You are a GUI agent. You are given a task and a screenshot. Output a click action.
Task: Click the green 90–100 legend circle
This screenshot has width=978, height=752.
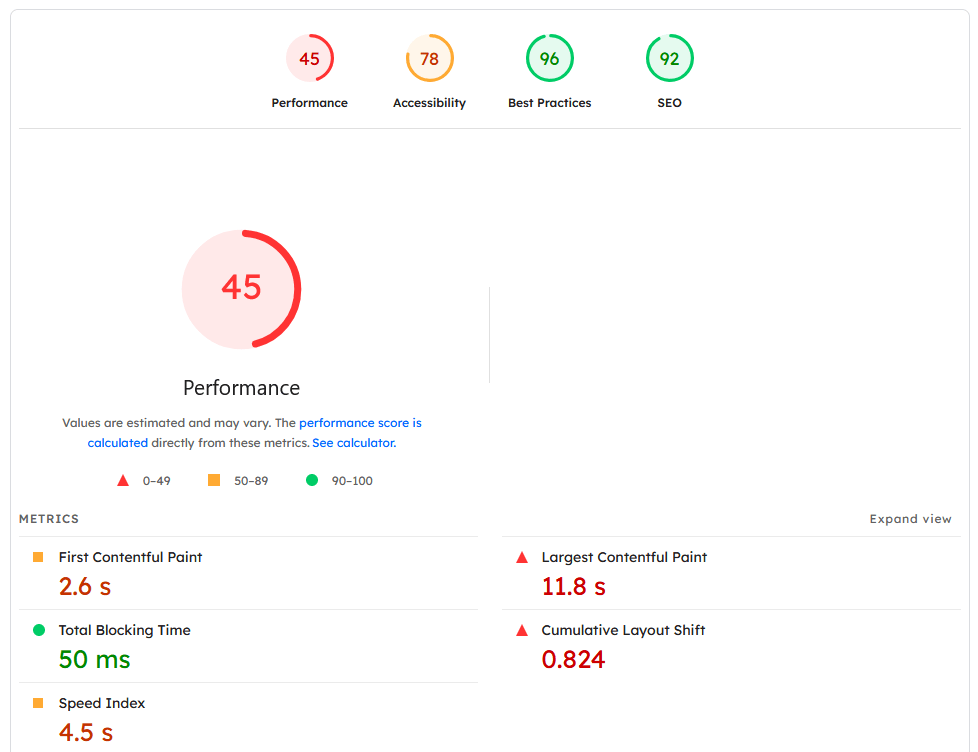(312, 480)
